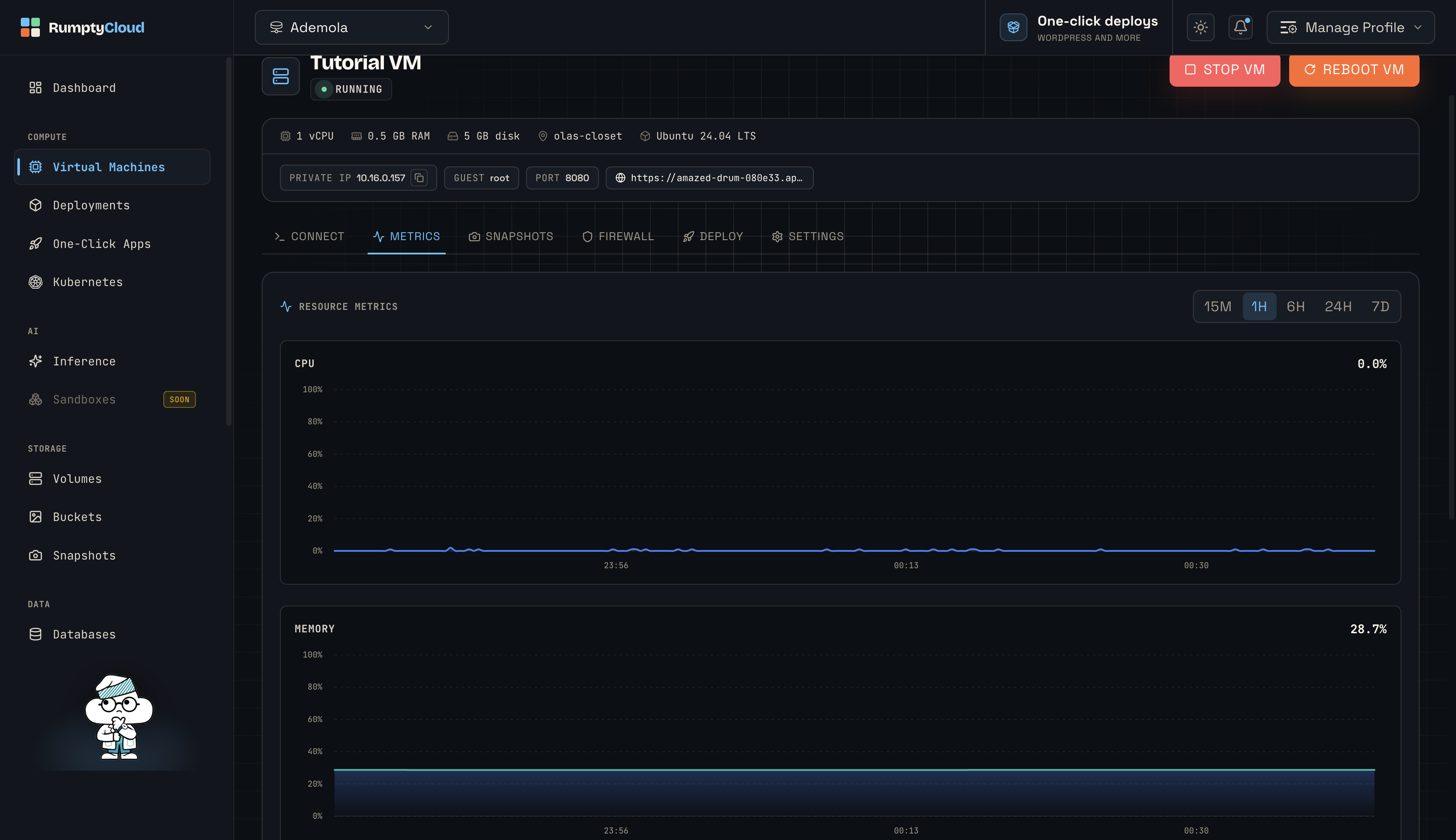Click the Tutorial VM server icon

[x=281, y=76]
